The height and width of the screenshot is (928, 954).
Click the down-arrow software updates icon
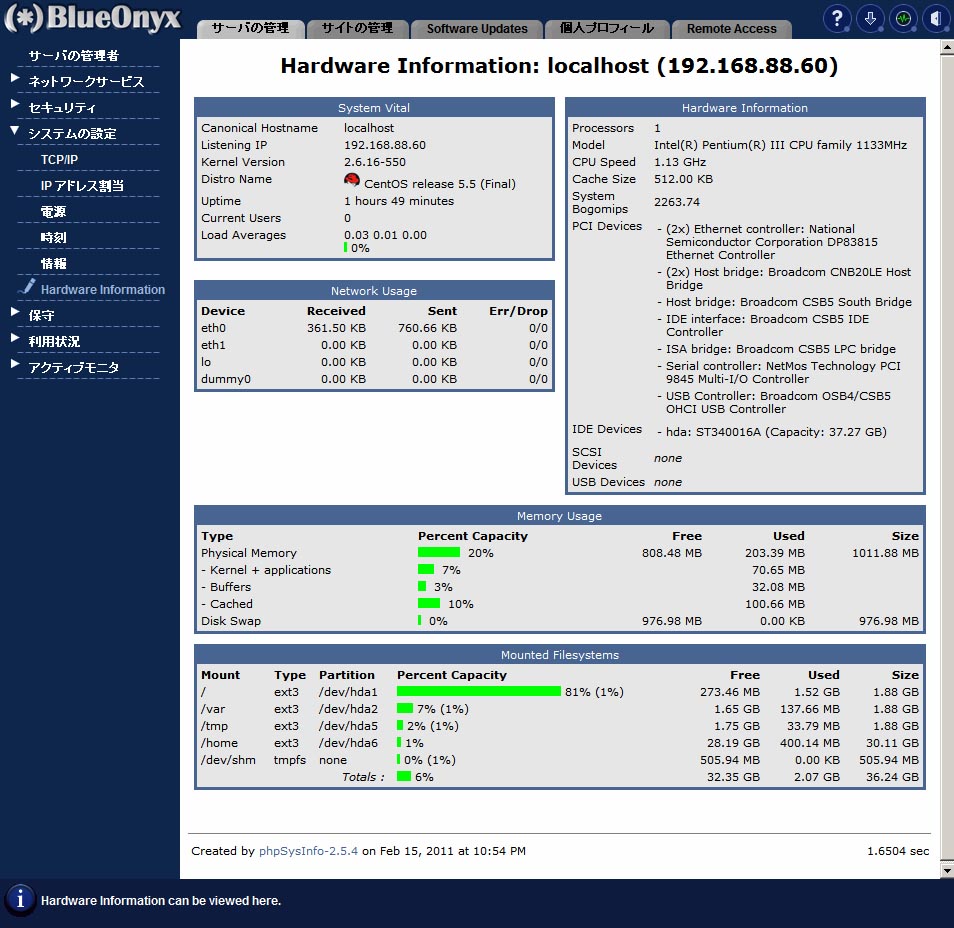871,19
